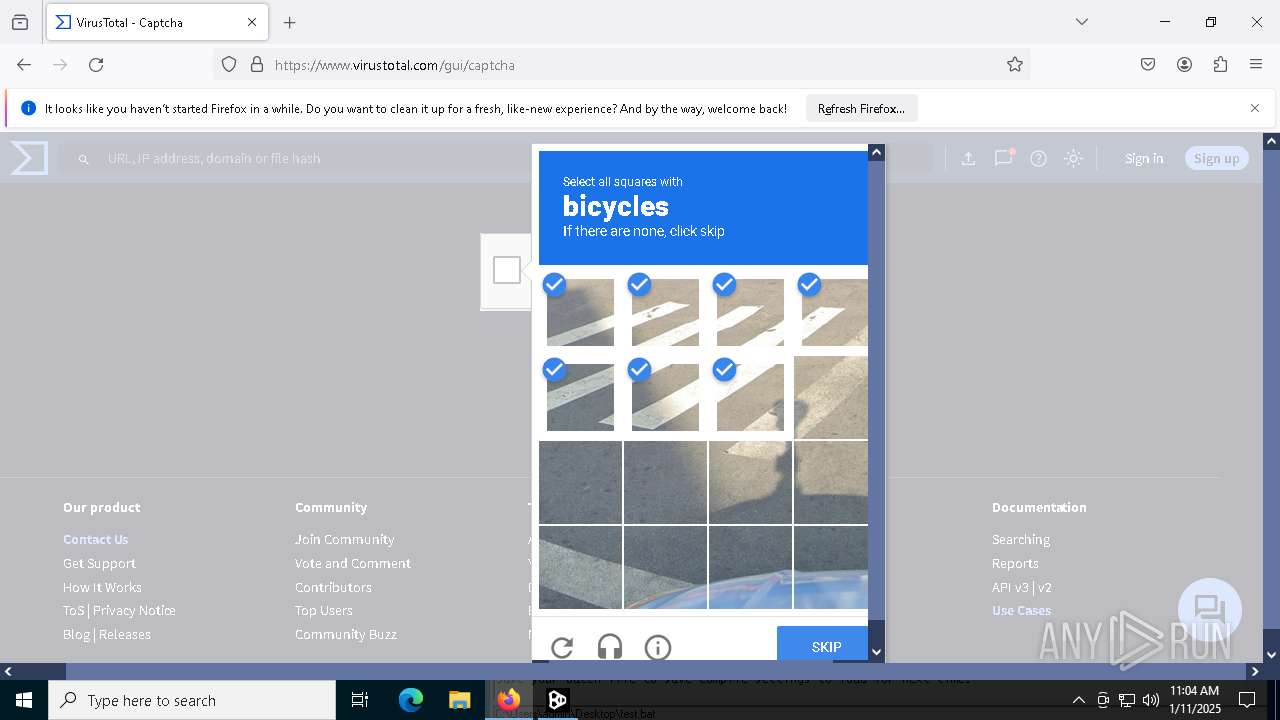Open the notifications chat icon
Image resolution: width=1280 pixels, height=720 pixels.
pos(1003,158)
